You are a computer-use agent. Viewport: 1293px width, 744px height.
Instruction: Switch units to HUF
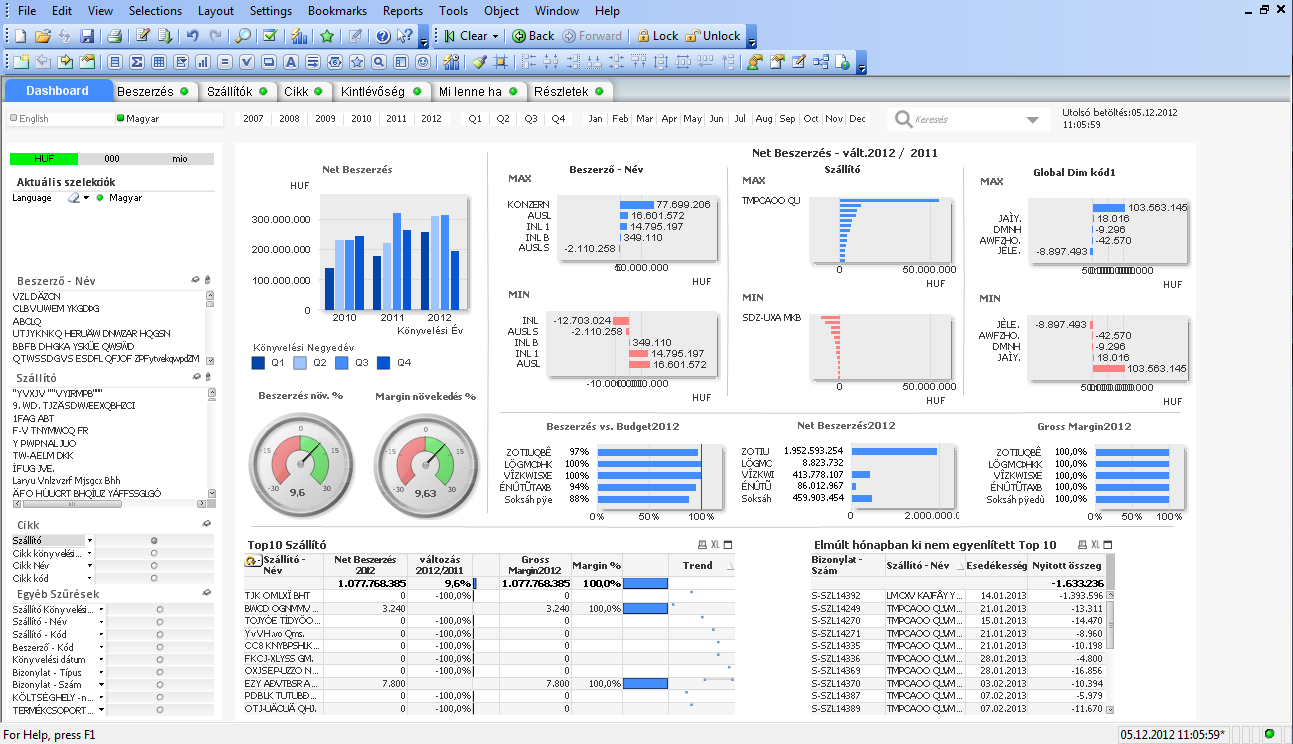[43, 158]
